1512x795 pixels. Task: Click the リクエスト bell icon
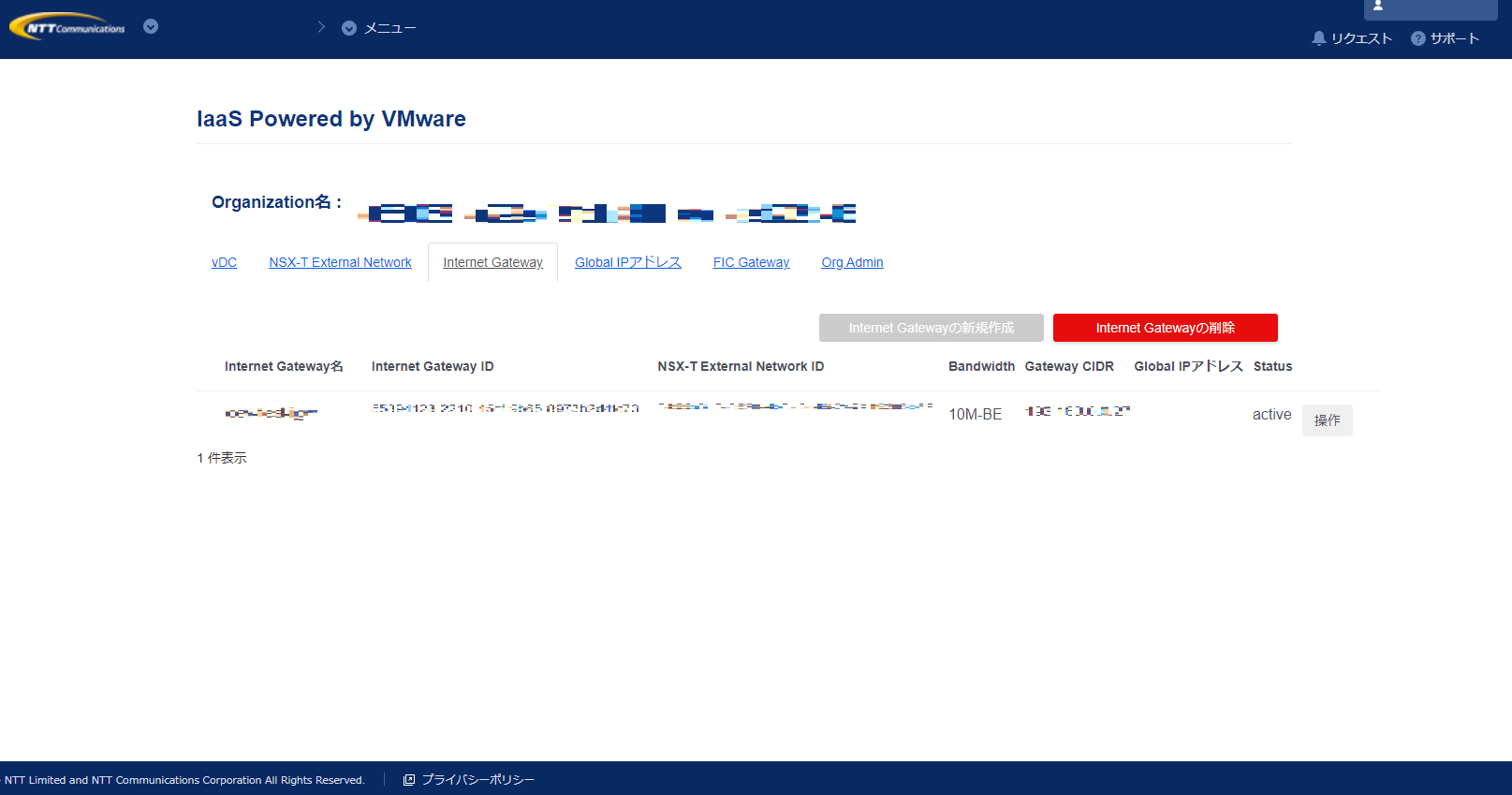coord(1319,38)
